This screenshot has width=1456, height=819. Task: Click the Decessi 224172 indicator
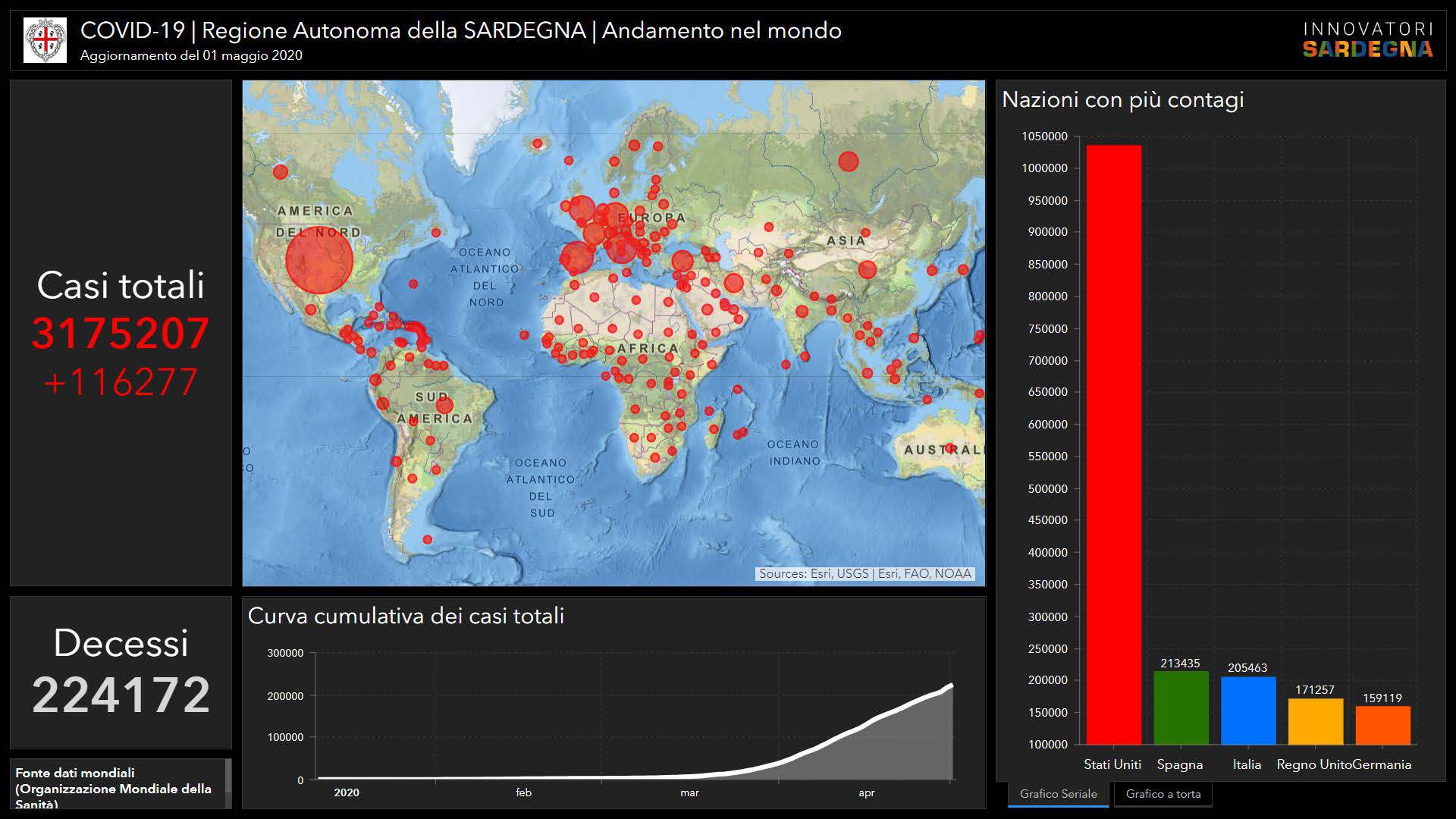(121, 694)
